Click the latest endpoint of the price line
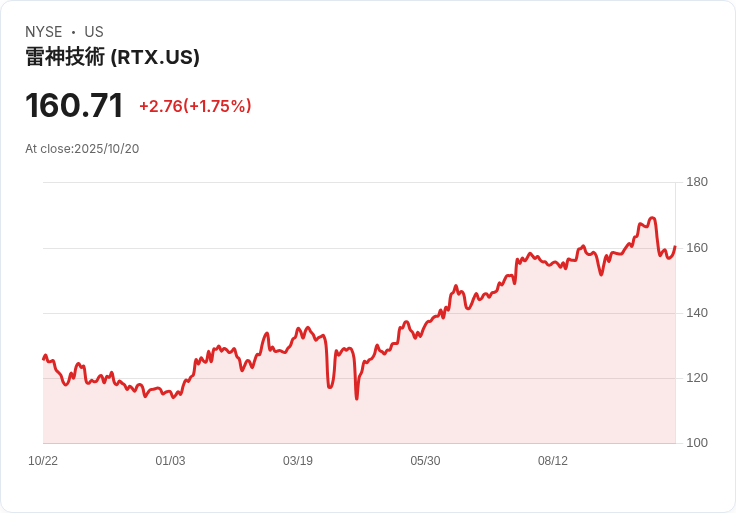This screenshot has width=736, height=513. 675,247
